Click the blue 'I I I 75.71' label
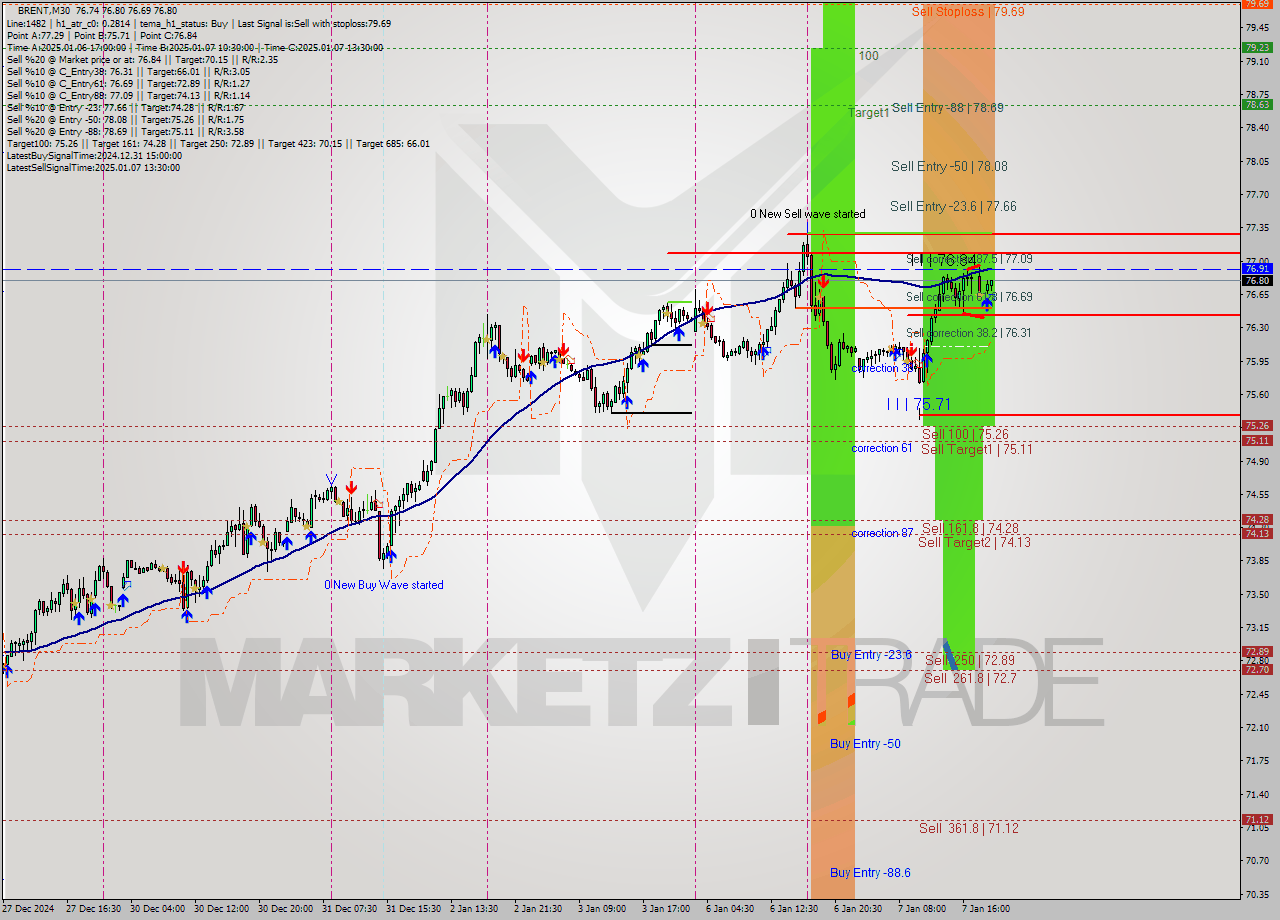This screenshot has width=1280, height=920. click(x=918, y=404)
